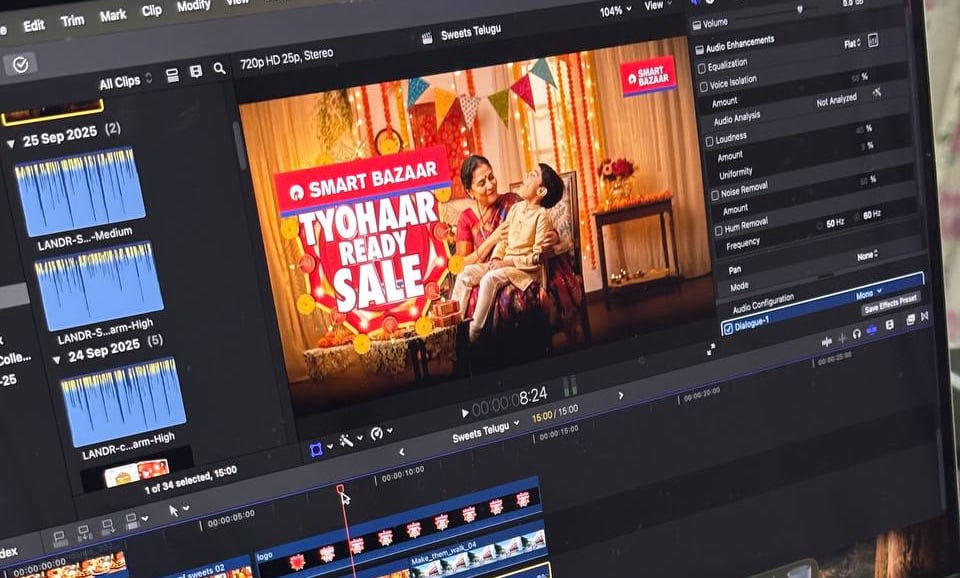
Task: Open the Clip menu
Action: (x=152, y=10)
